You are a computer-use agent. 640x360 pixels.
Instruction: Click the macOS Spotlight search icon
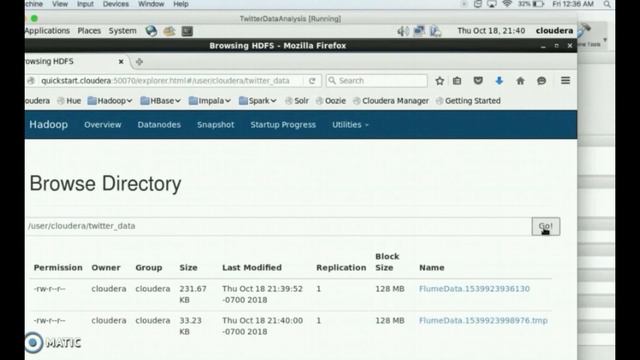[607, 4]
